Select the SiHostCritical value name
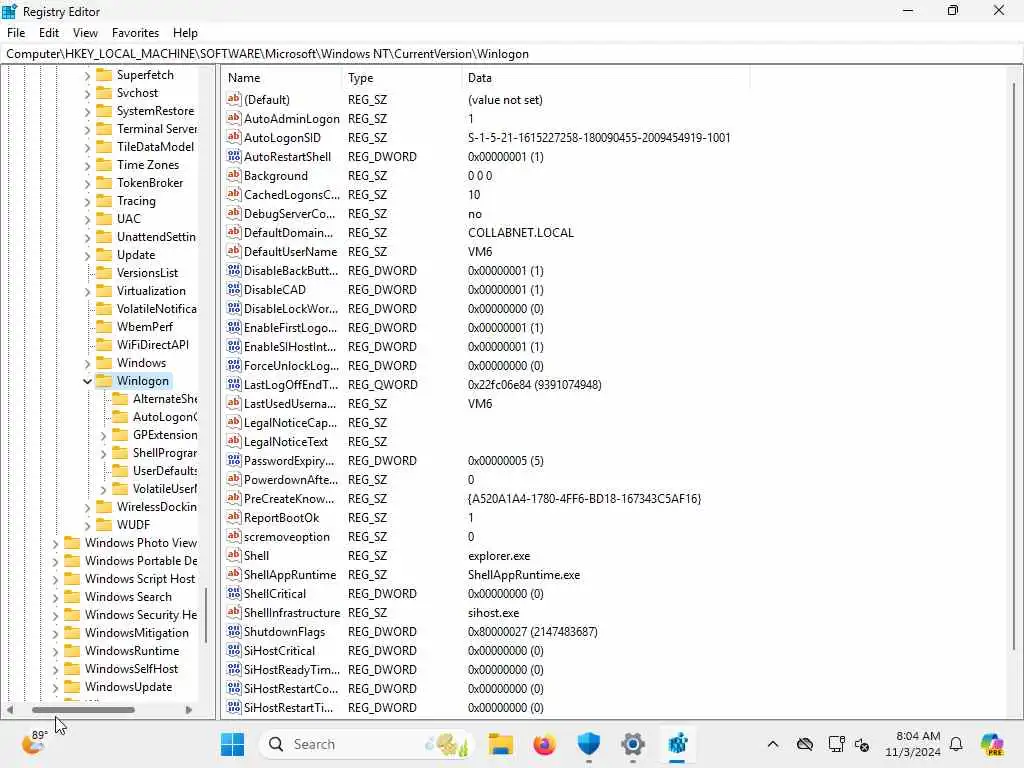Viewport: 1024px width, 768px height. point(279,650)
